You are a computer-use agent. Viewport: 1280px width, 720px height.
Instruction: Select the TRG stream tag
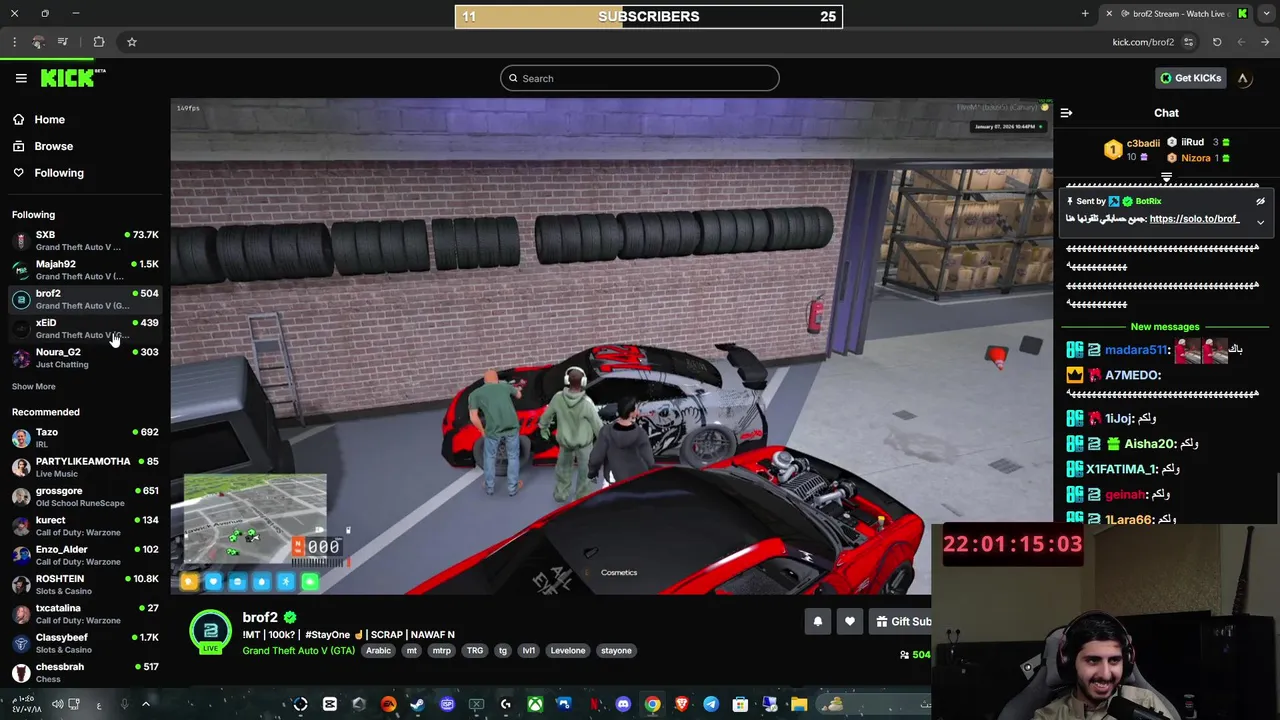475,650
